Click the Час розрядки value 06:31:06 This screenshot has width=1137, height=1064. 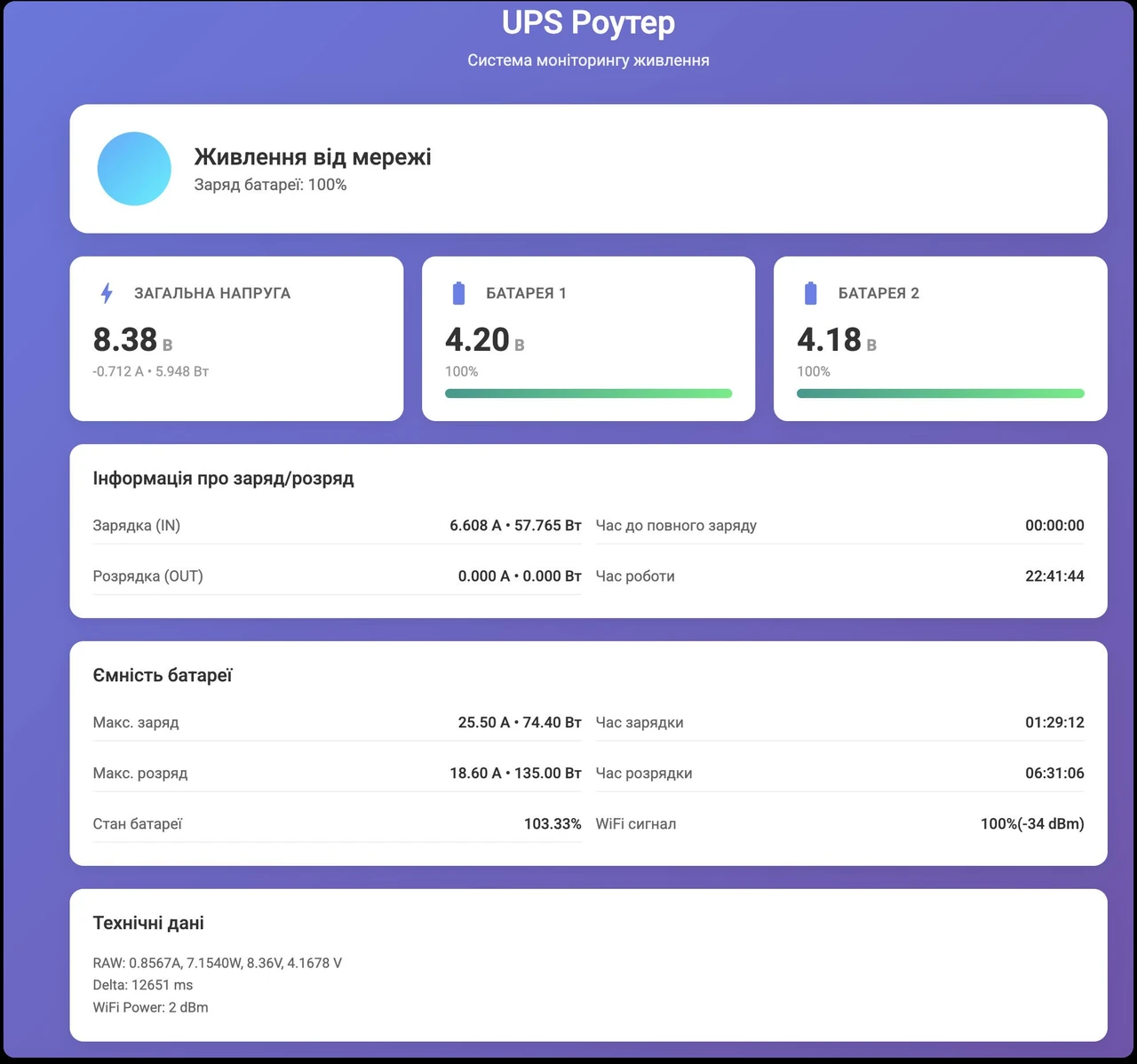[x=1054, y=774]
